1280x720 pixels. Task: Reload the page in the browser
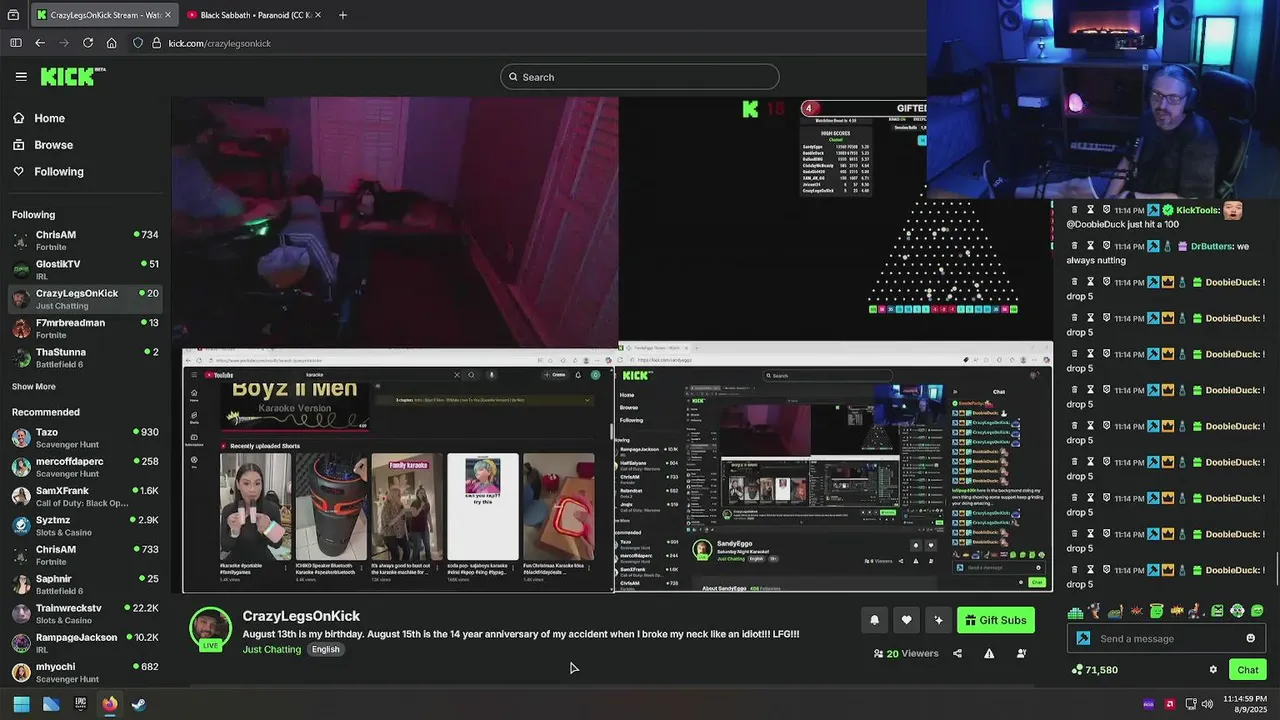88,43
